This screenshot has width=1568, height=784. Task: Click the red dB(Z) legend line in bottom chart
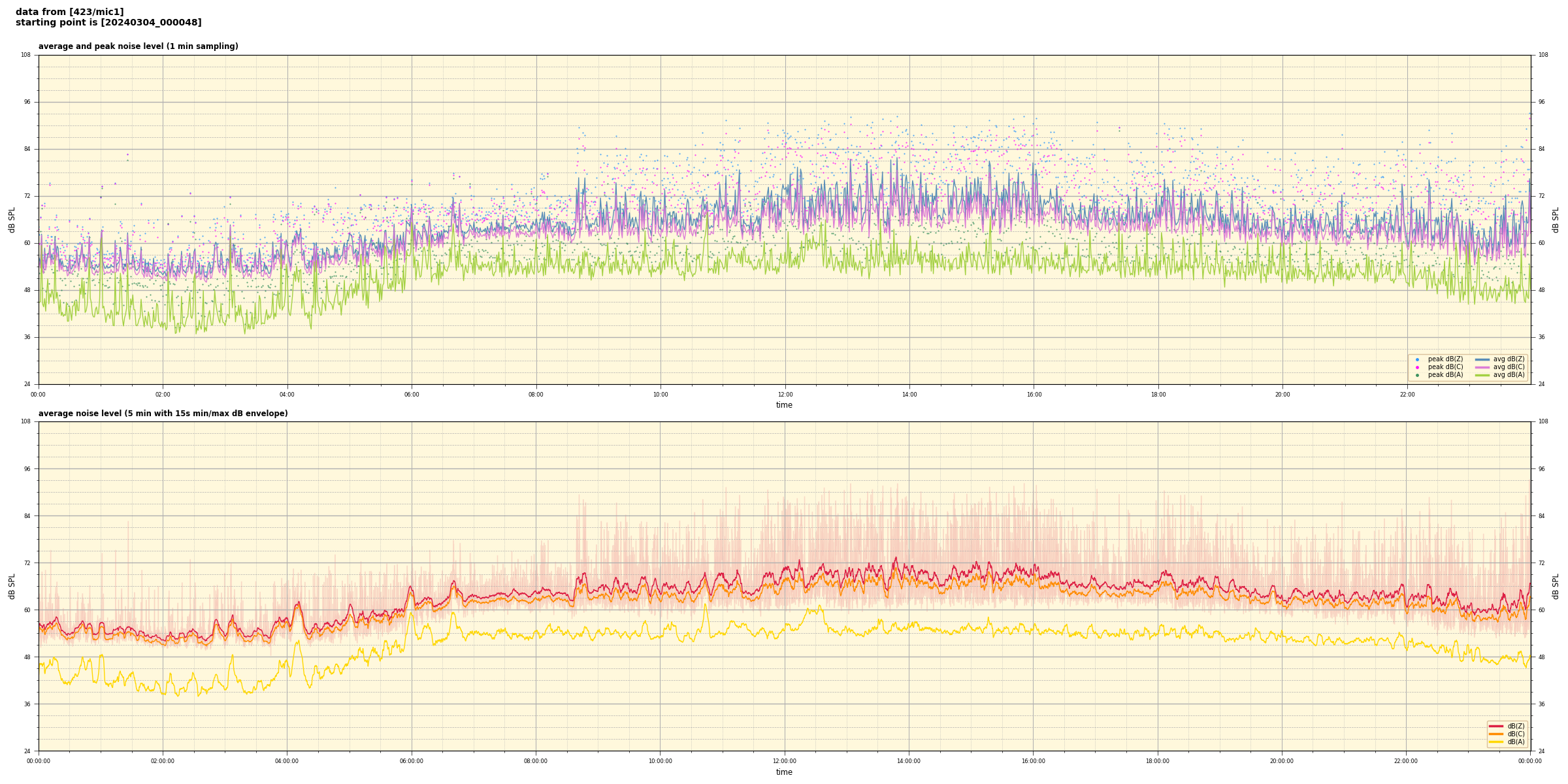pyautogui.click(x=1496, y=726)
